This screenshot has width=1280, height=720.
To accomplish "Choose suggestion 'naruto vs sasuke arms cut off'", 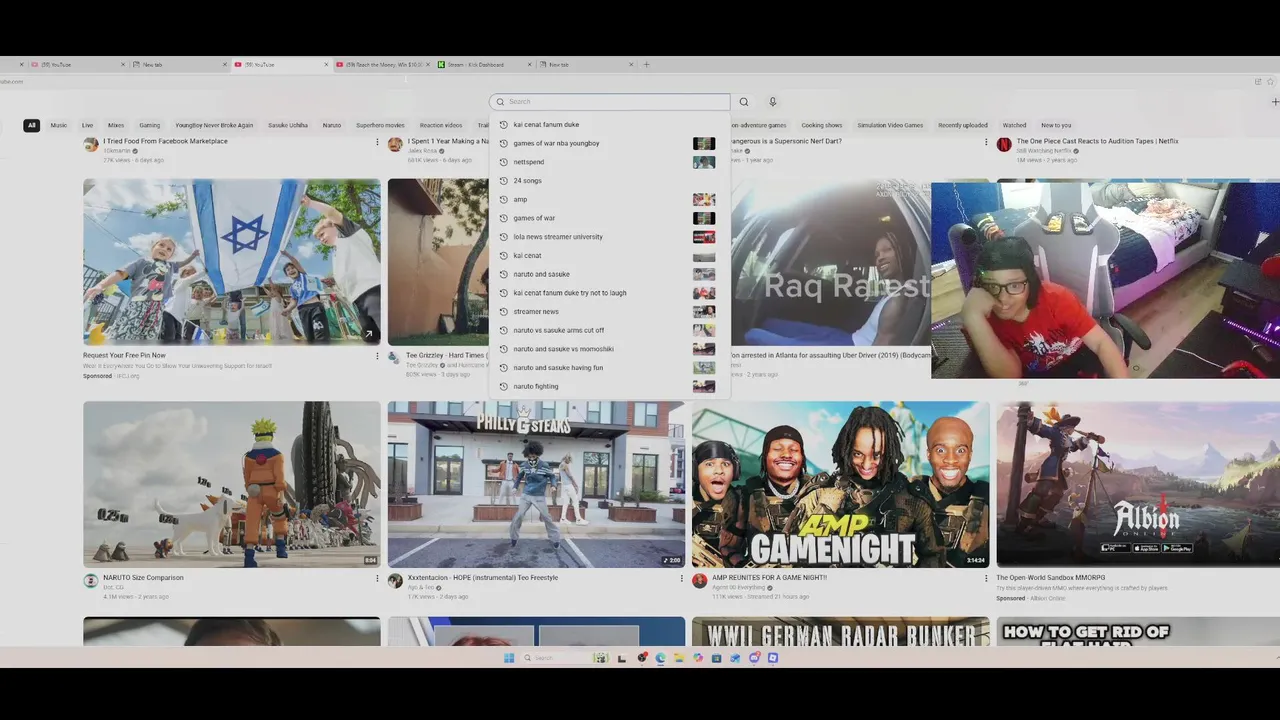I will point(609,330).
